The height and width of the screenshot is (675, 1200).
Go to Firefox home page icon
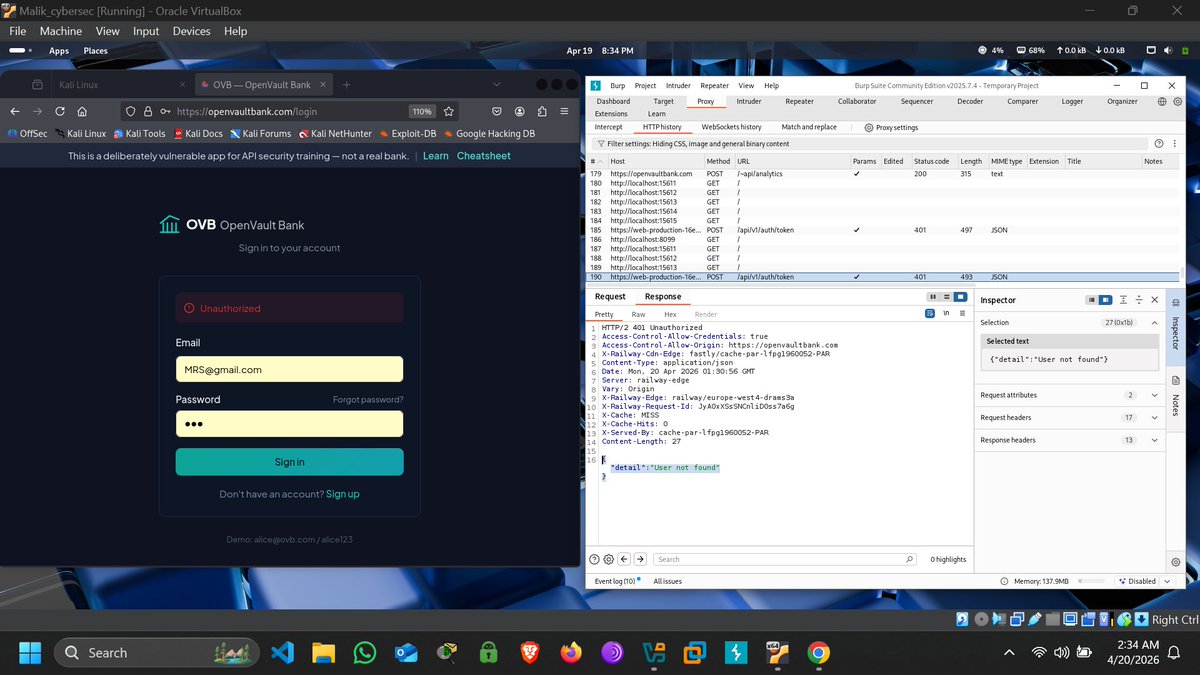82,112
